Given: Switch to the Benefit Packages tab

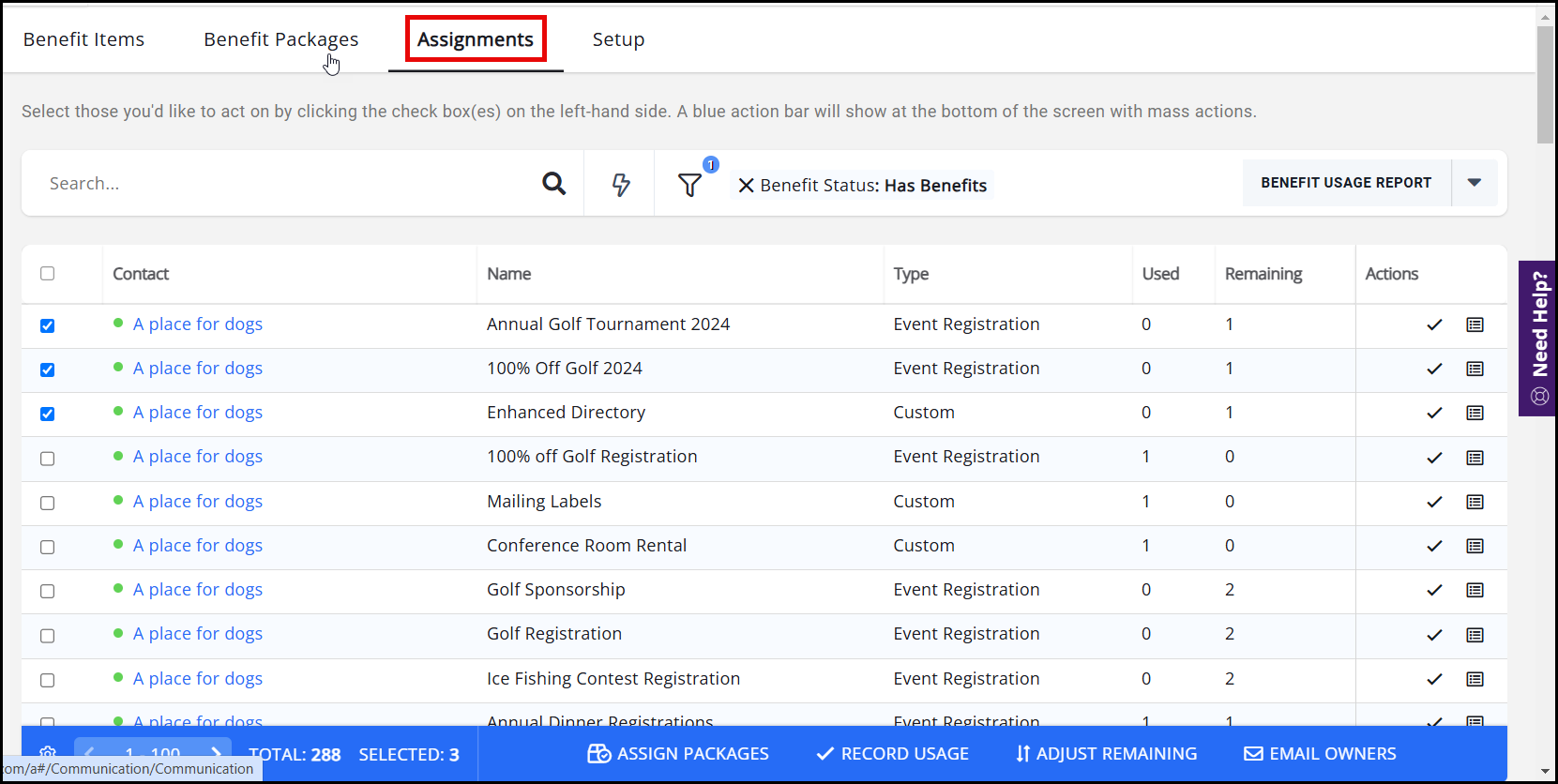Looking at the screenshot, I should click(280, 39).
